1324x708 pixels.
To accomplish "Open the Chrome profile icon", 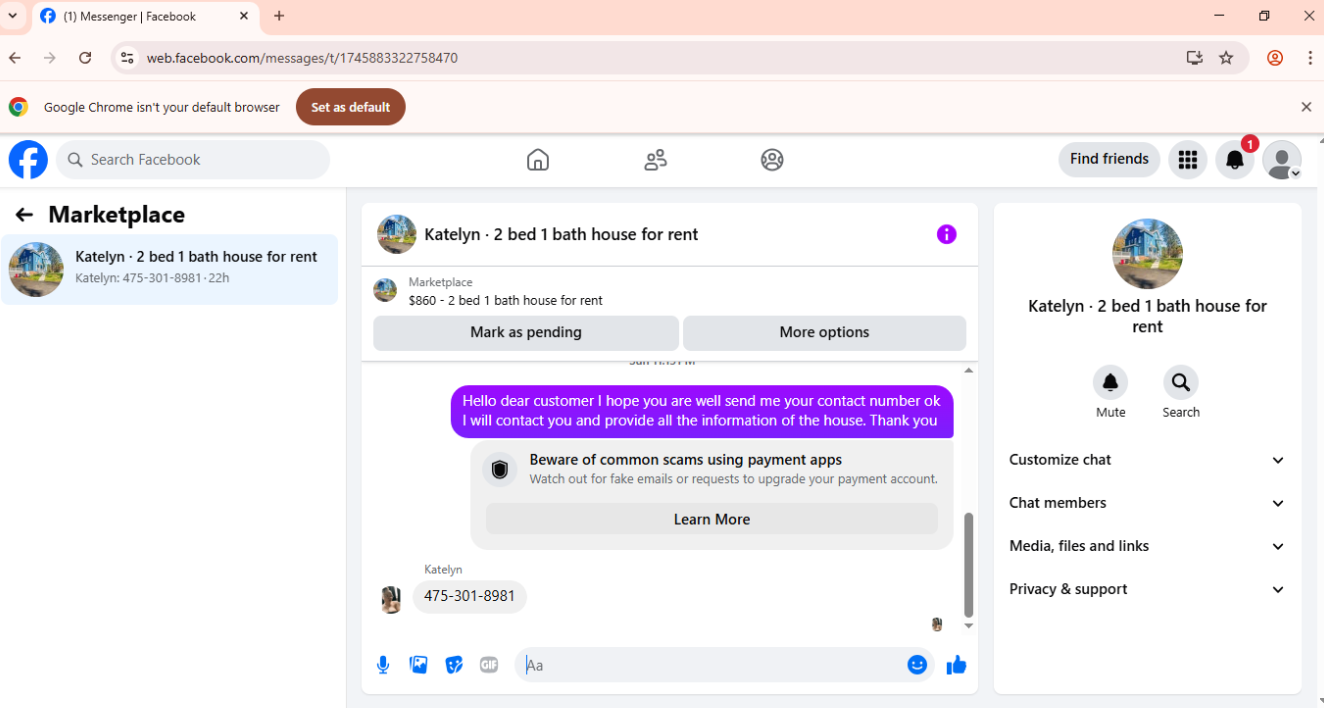I will [1275, 58].
